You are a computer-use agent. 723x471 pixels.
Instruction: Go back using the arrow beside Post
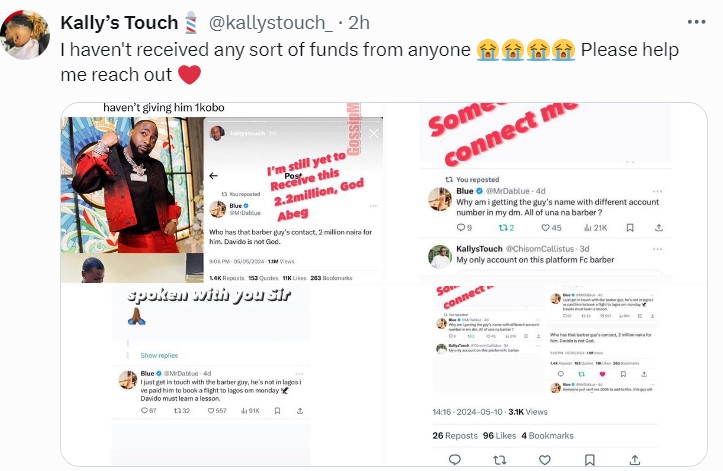point(213,176)
